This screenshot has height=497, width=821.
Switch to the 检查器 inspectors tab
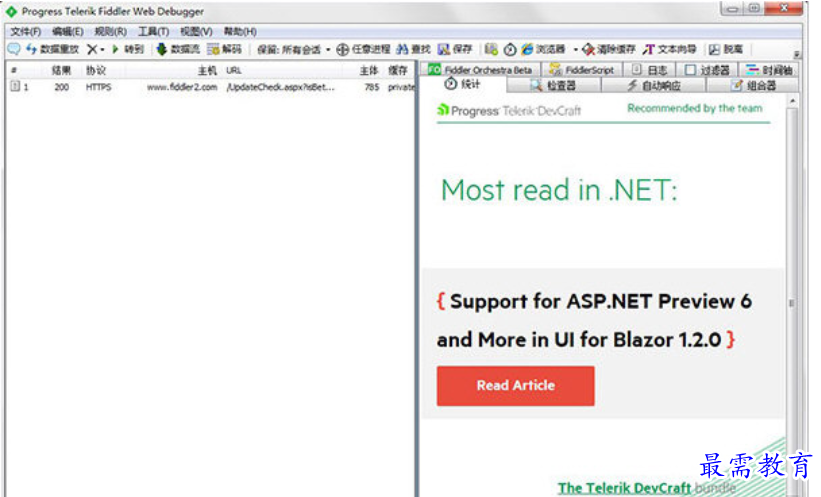[x=553, y=85]
